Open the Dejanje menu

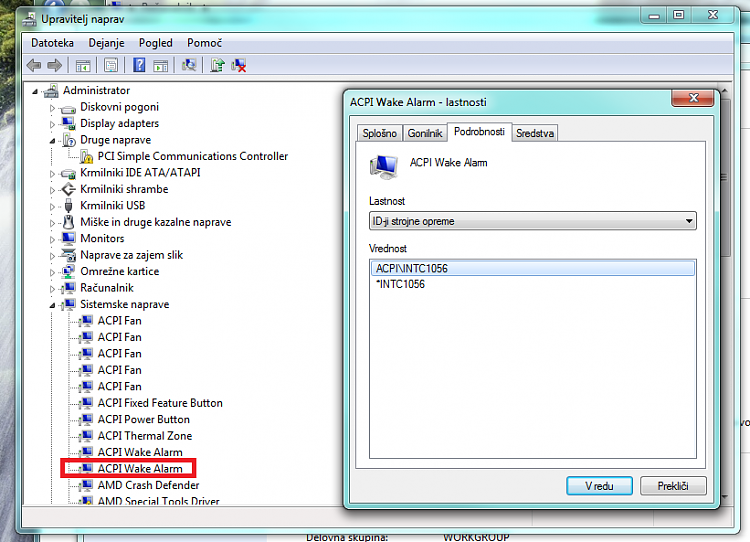point(106,43)
